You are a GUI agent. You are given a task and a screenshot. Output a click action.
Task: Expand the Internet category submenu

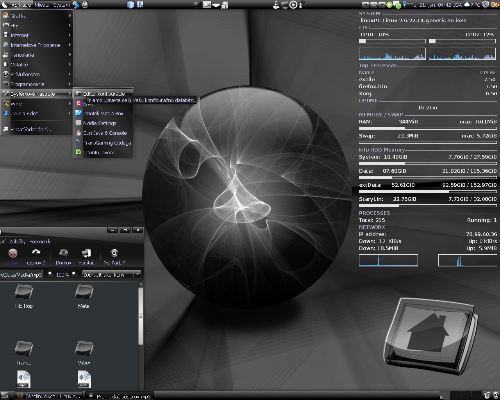pos(37,35)
